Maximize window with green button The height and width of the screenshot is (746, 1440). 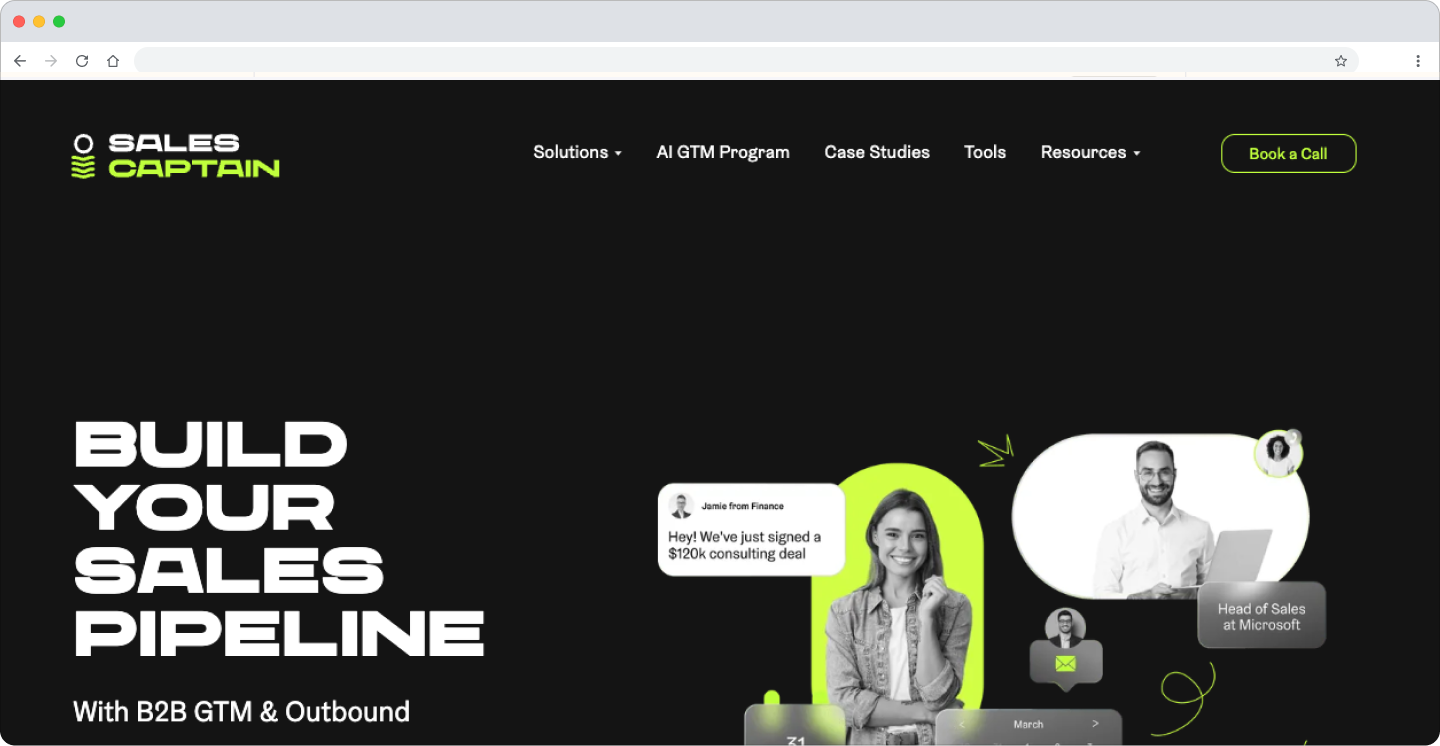[59, 21]
